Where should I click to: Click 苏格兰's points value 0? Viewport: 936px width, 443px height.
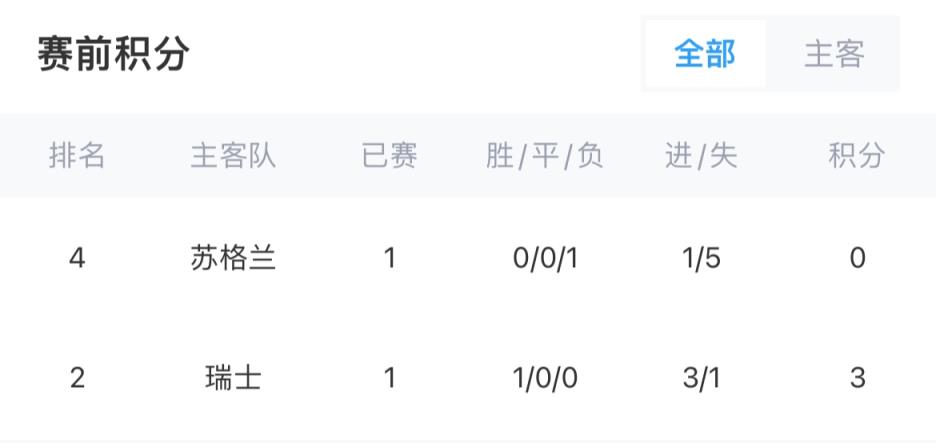(x=857, y=259)
